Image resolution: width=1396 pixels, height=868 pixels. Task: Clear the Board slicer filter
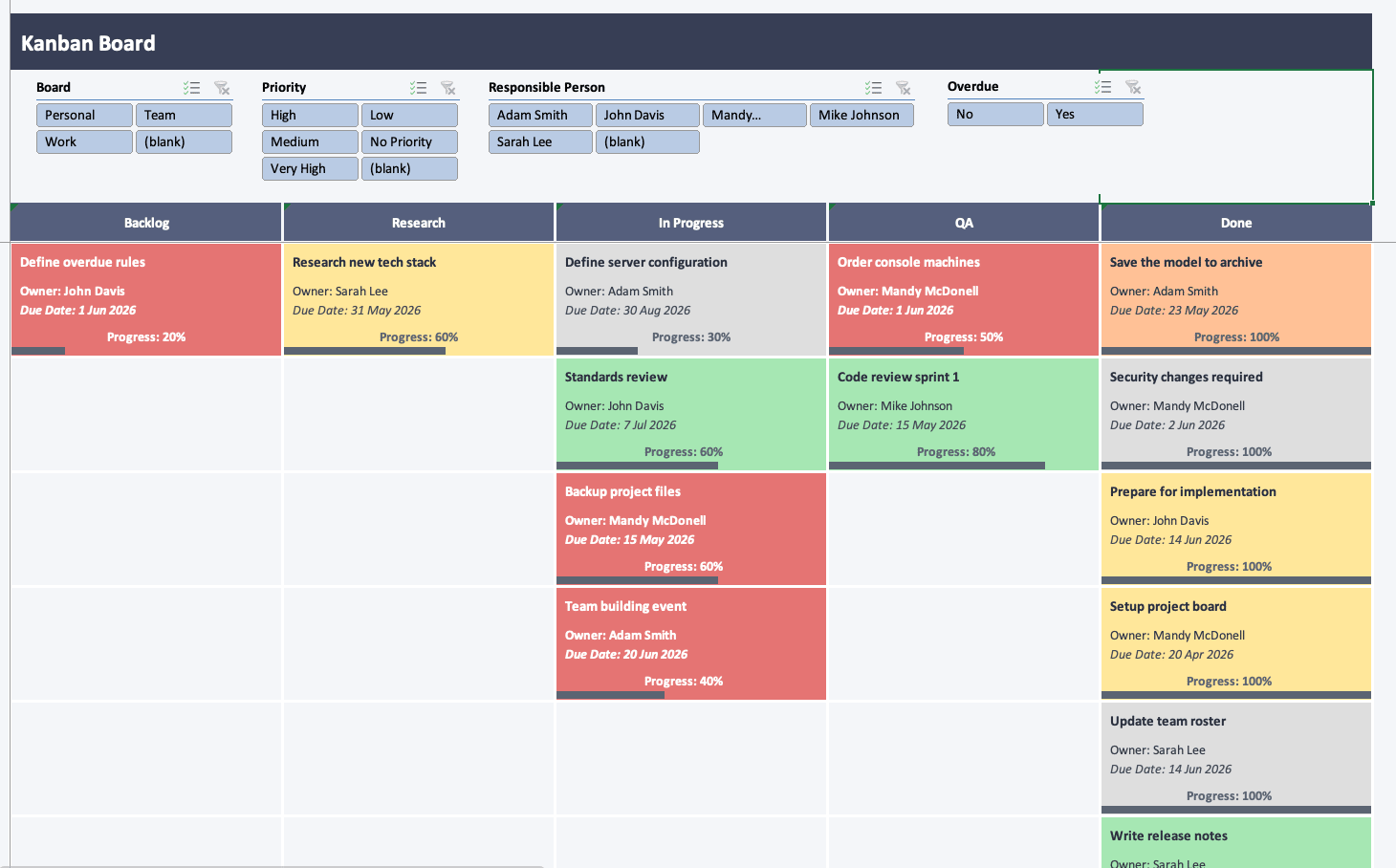pos(222,88)
